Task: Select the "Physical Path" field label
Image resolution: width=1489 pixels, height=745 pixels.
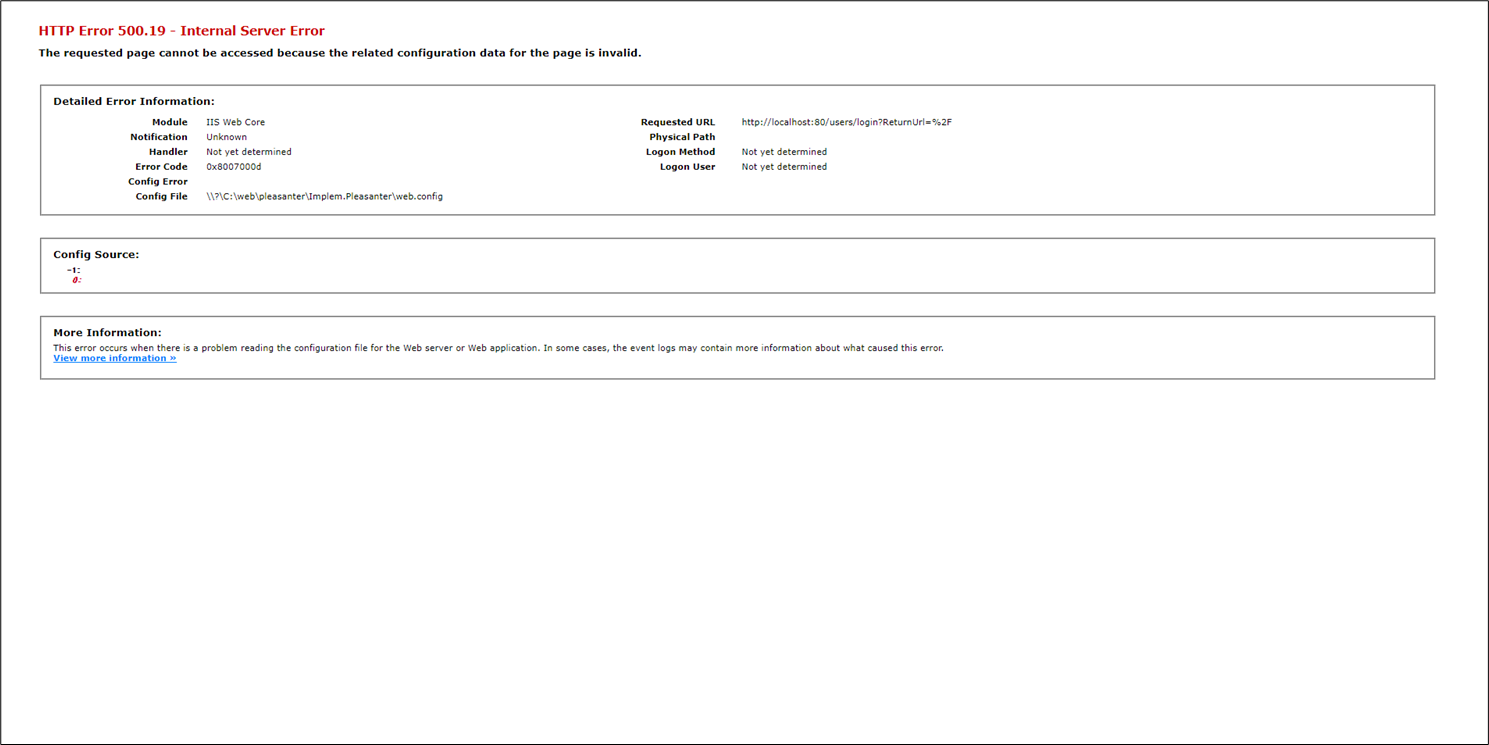Action: click(x=683, y=137)
